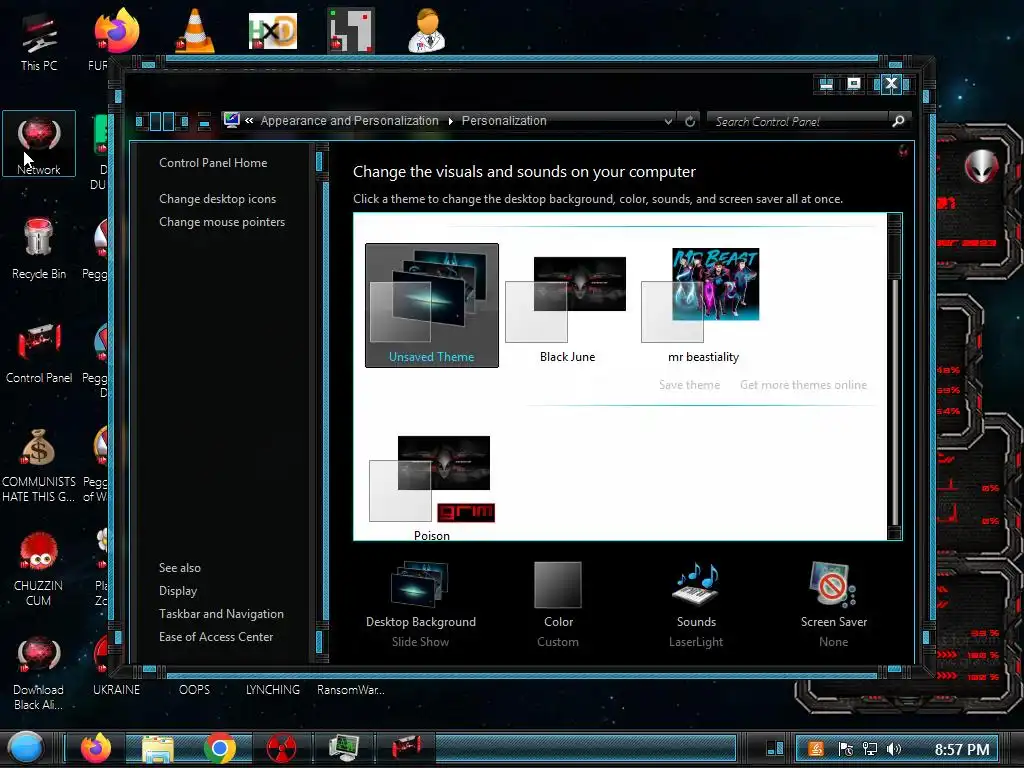The image size is (1024, 768).
Task: Launch Firefox from the taskbar
Action: [96, 748]
